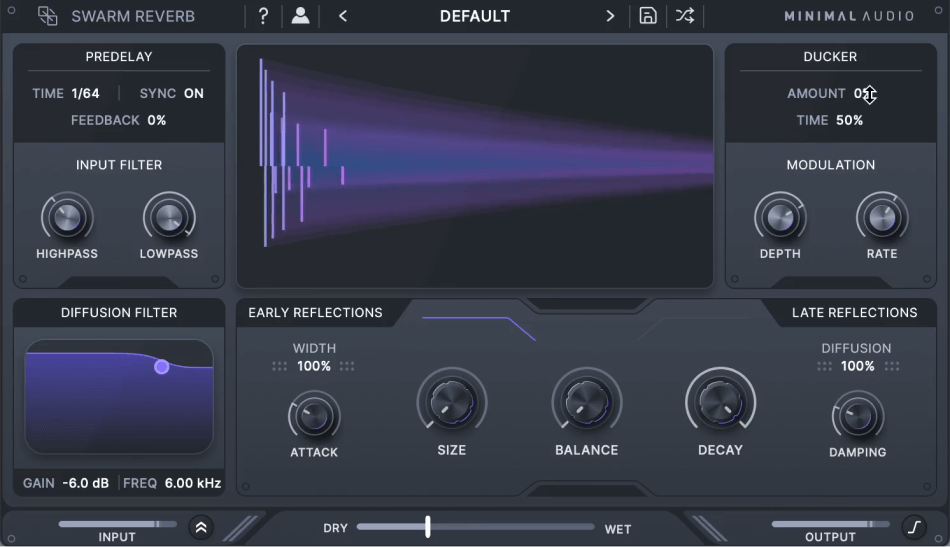Click the late reflections DIFFUSION 100% value
Viewport: 950px width, 547px height.
(858, 366)
